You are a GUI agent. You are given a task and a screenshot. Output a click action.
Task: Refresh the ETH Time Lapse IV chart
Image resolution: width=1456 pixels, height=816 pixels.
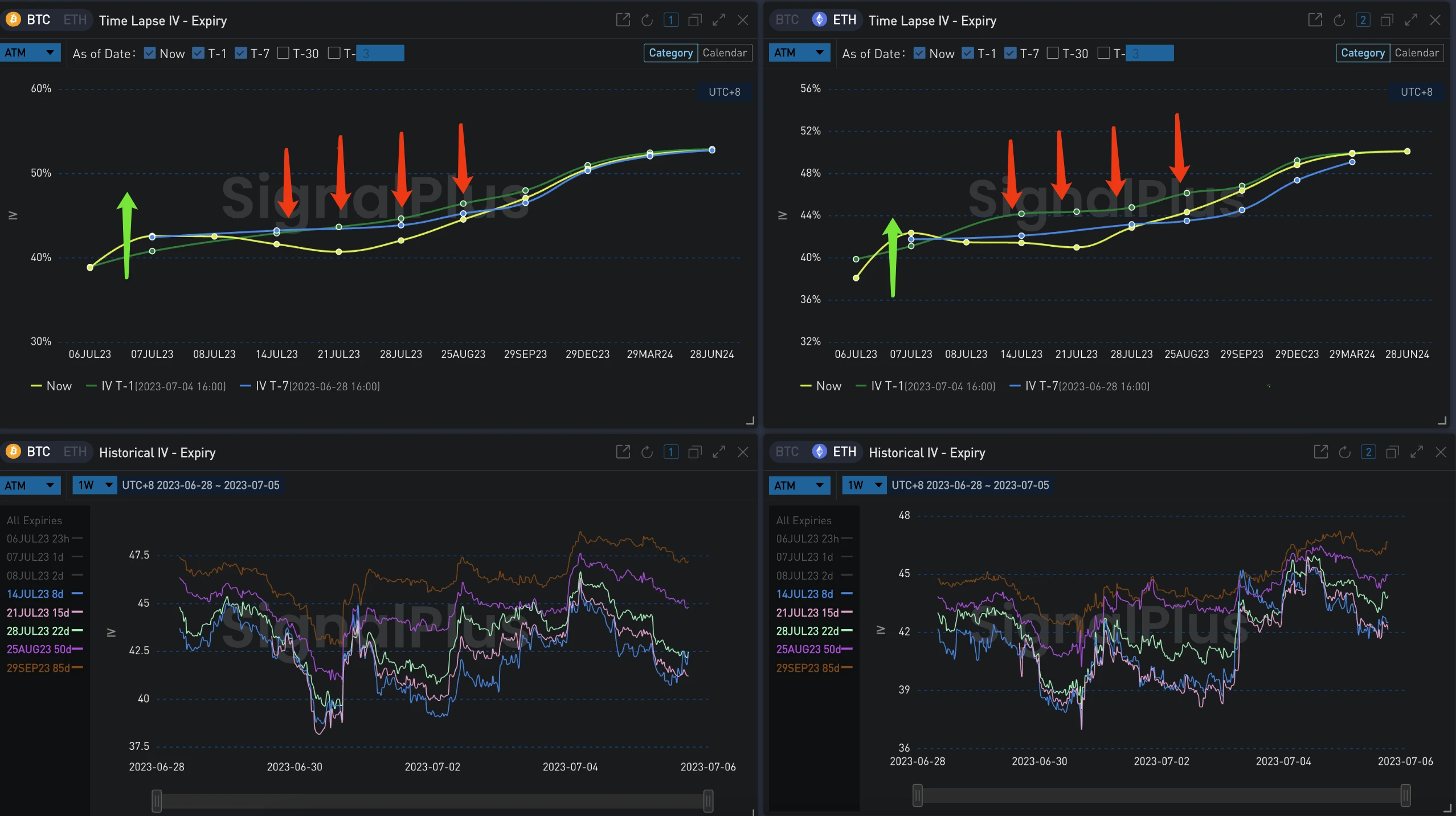click(x=1339, y=20)
